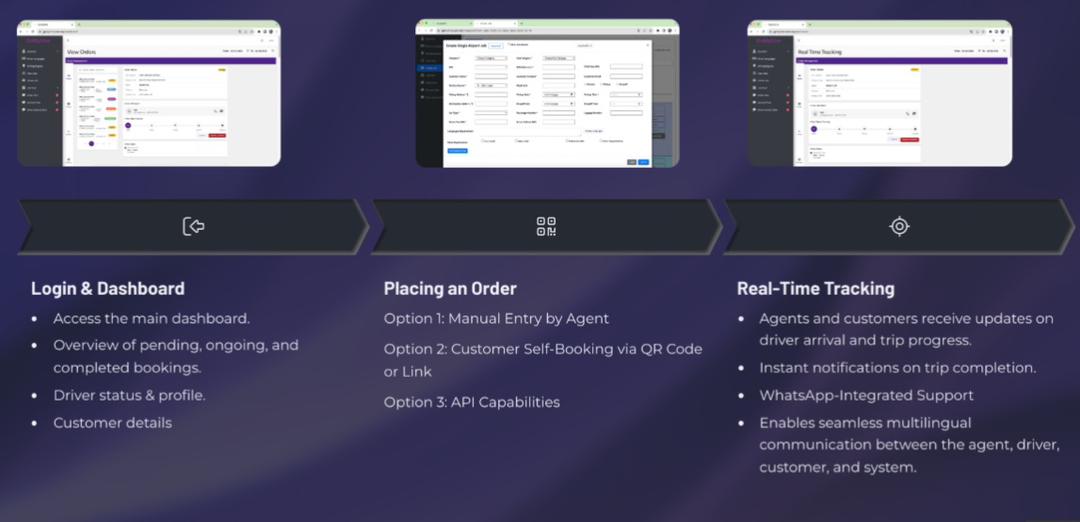The width and height of the screenshot is (1080, 522).
Task: Click the login arrow icon above Login & Dashboard
Action: point(193,226)
